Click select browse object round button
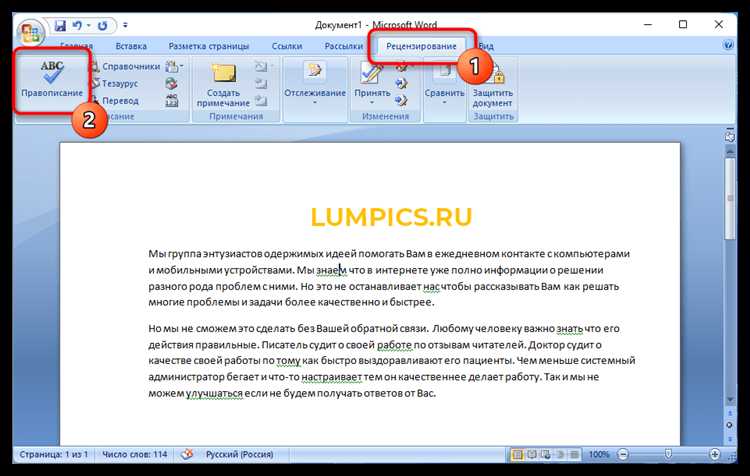 point(729,425)
